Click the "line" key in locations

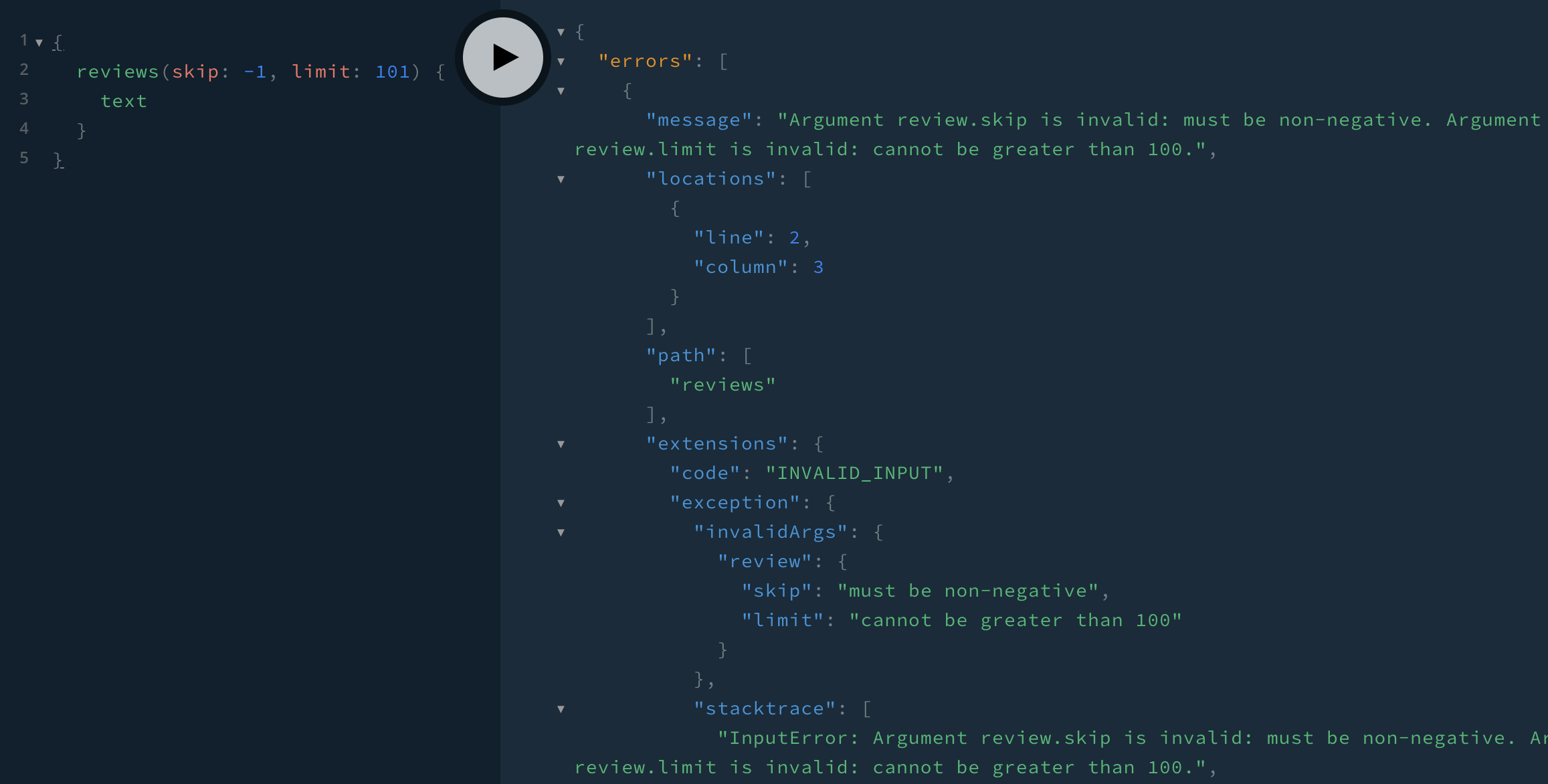(729, 238)
